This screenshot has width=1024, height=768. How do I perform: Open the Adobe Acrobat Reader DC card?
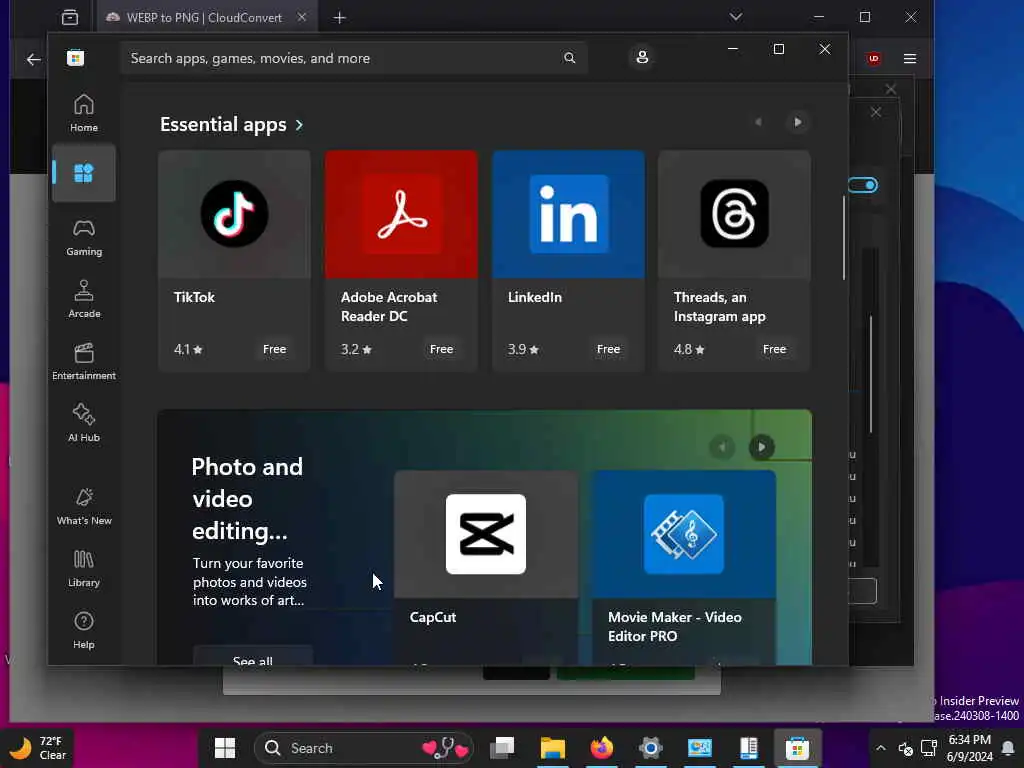click(x=401, y=261)
